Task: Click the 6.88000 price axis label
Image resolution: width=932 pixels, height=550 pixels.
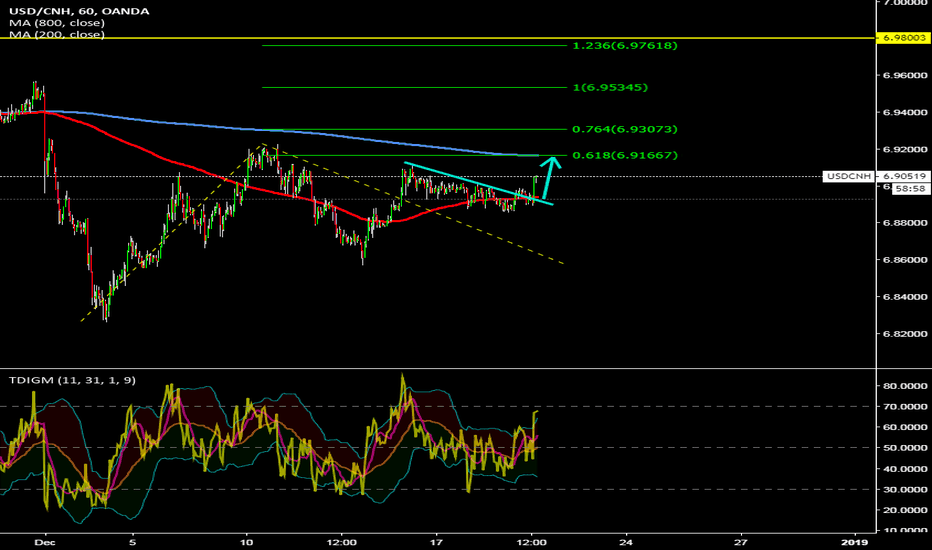Action: tap(905, 223)
